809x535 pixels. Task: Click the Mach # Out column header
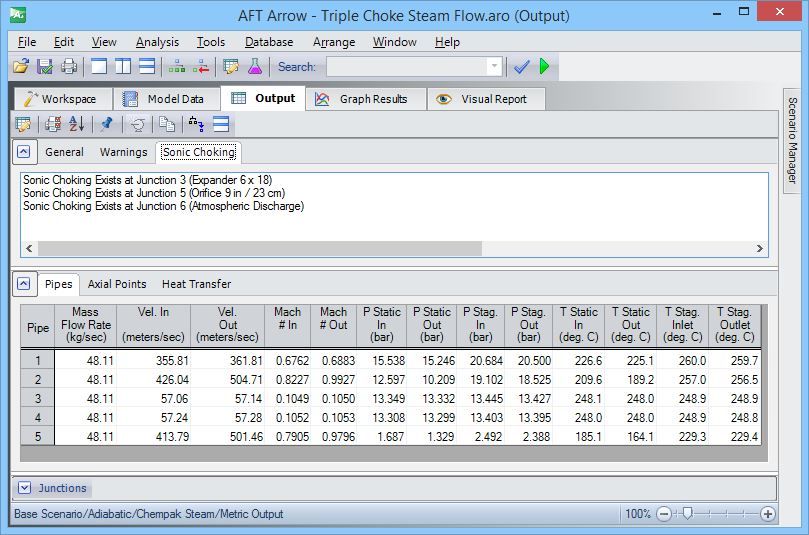(x=333, y=325)
